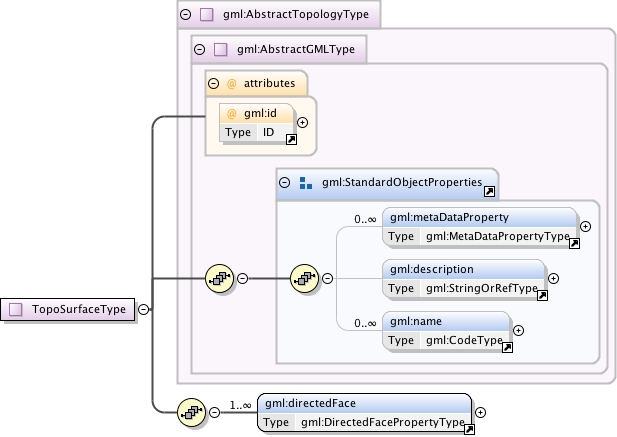Click the gml:StringOrRefType type value
Viewport: 617px width, 437px height.
click(x=482, y=288)
